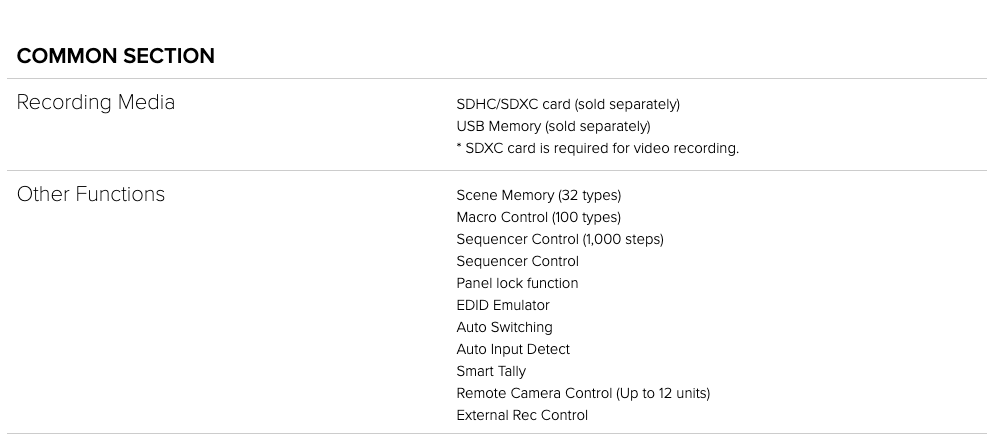Viewport: 999px width, 441px height.
Task: Click the SDHC/SDXC card line
Action: point(568,104)
